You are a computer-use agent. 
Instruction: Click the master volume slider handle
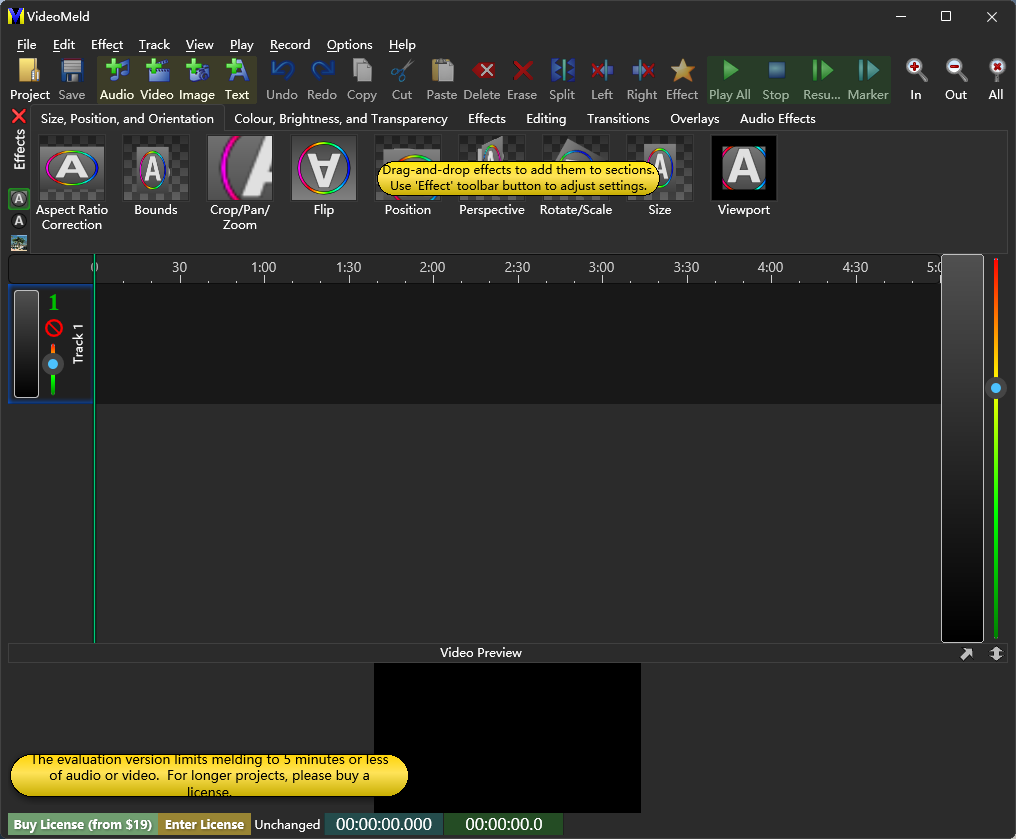pos(995,388)
